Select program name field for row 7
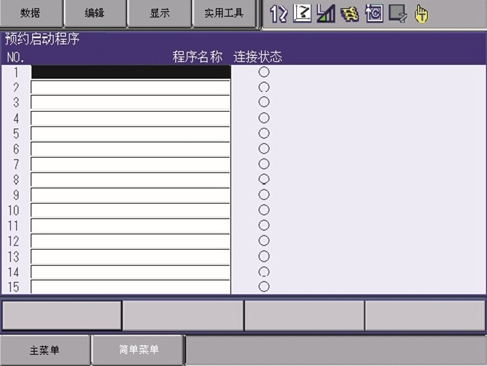 click(131, 164)
